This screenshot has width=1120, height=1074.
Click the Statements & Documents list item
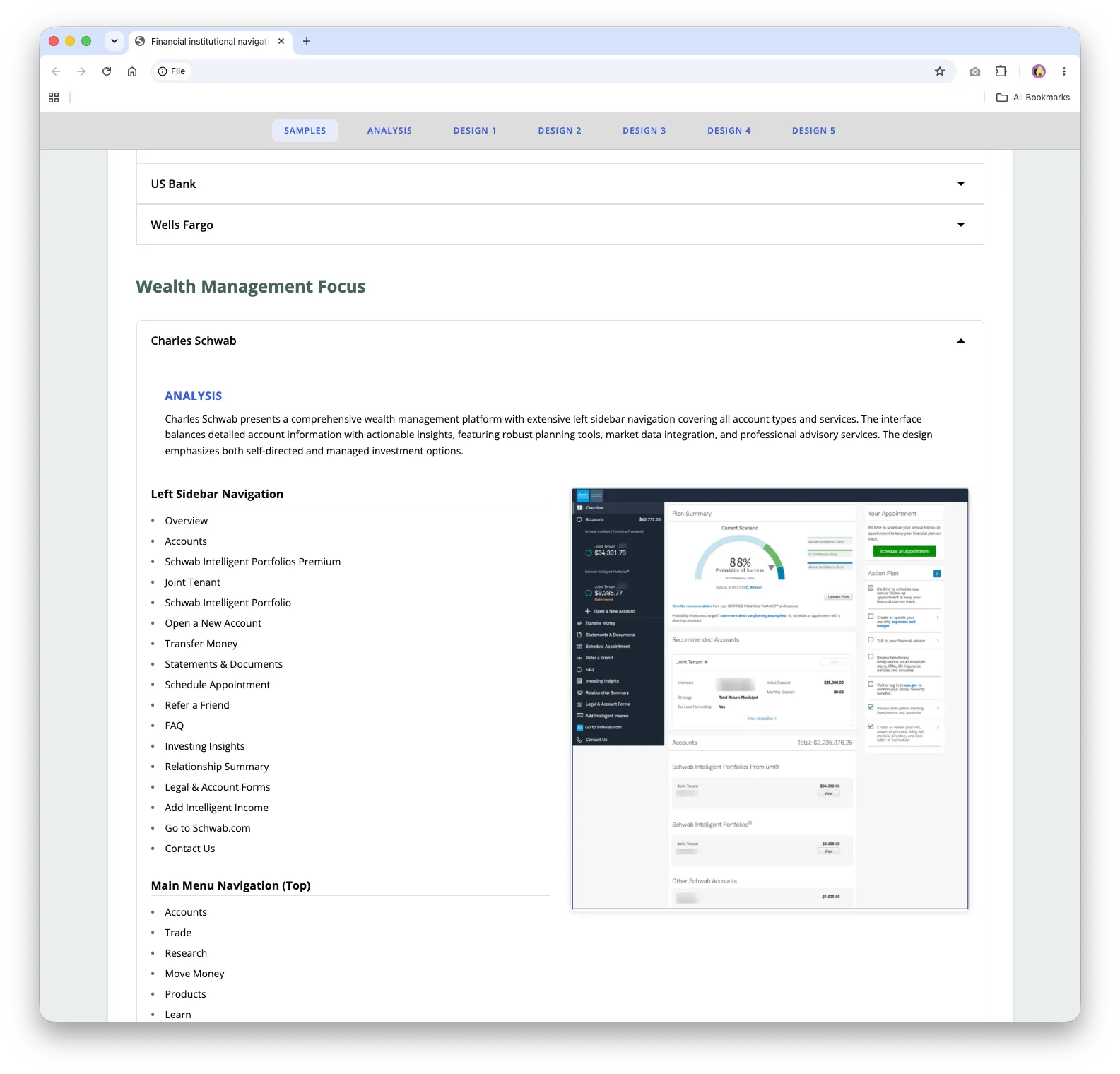pos(224,664)
